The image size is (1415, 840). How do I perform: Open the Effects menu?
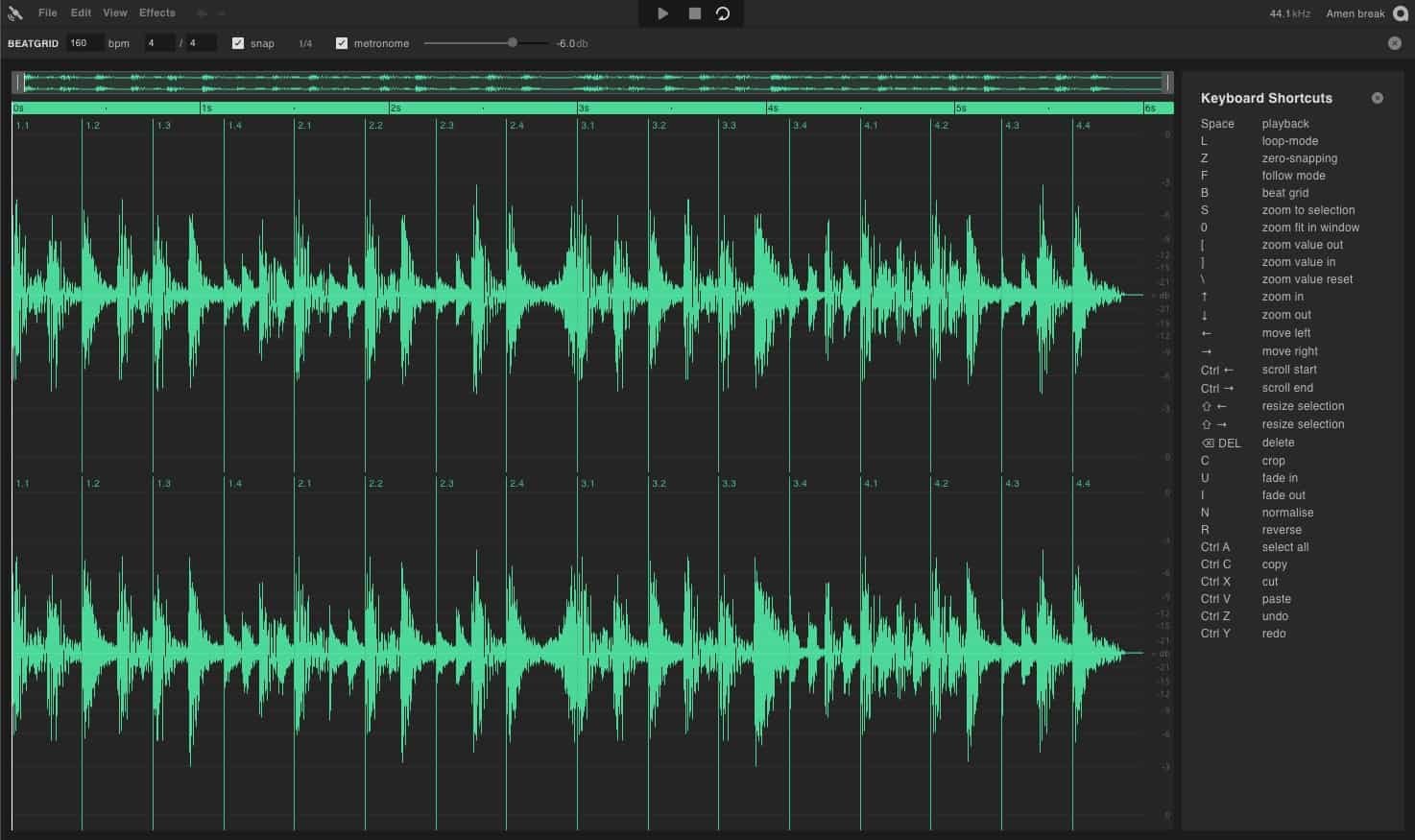click(x=156, y=12)
